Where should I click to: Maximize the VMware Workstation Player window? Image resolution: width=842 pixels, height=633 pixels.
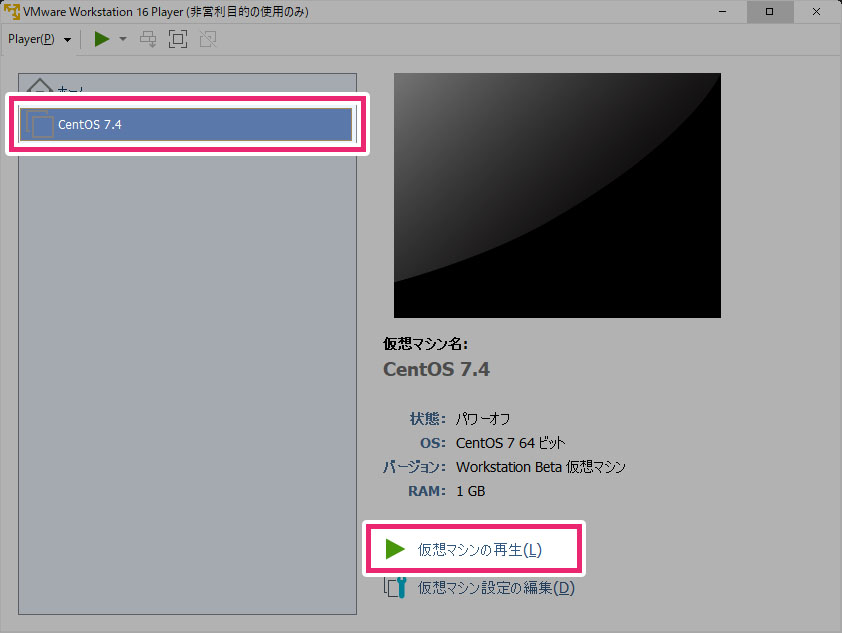(x=770, y=11)
